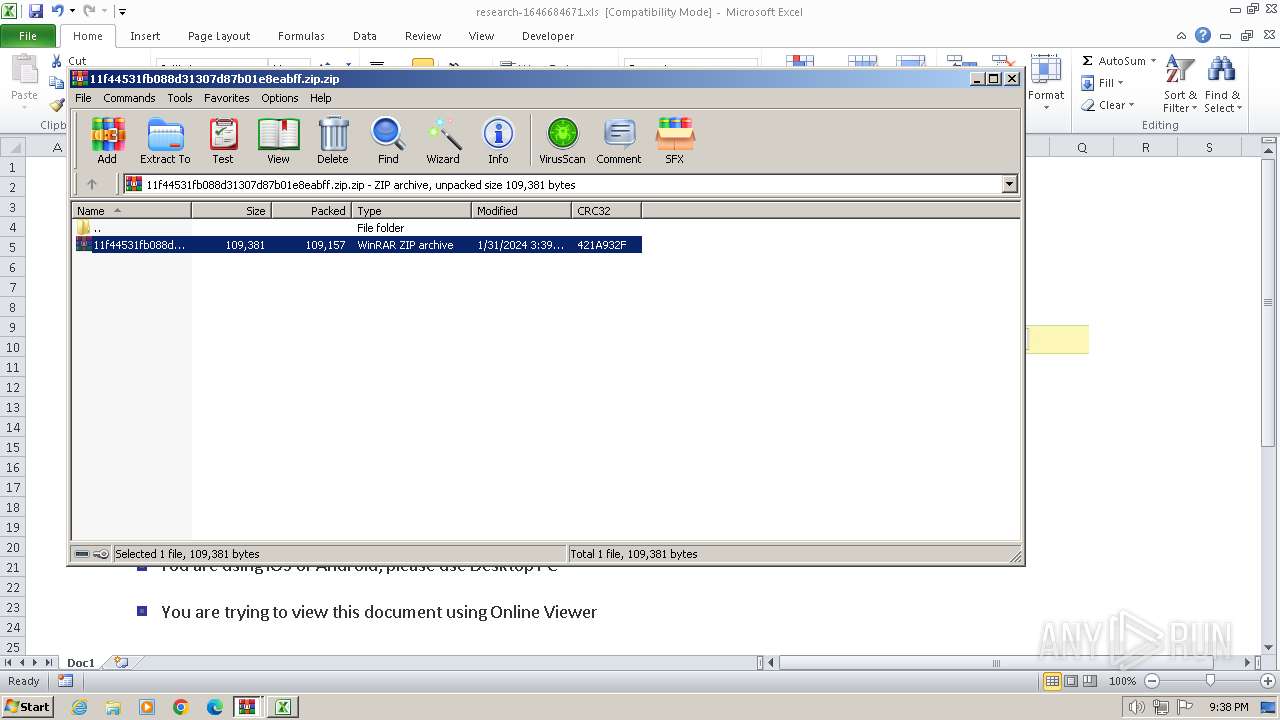The width and height of the screenshot is (1280, 720).
Task: Click the SFX archive icon
Action: tap(675, 140)
